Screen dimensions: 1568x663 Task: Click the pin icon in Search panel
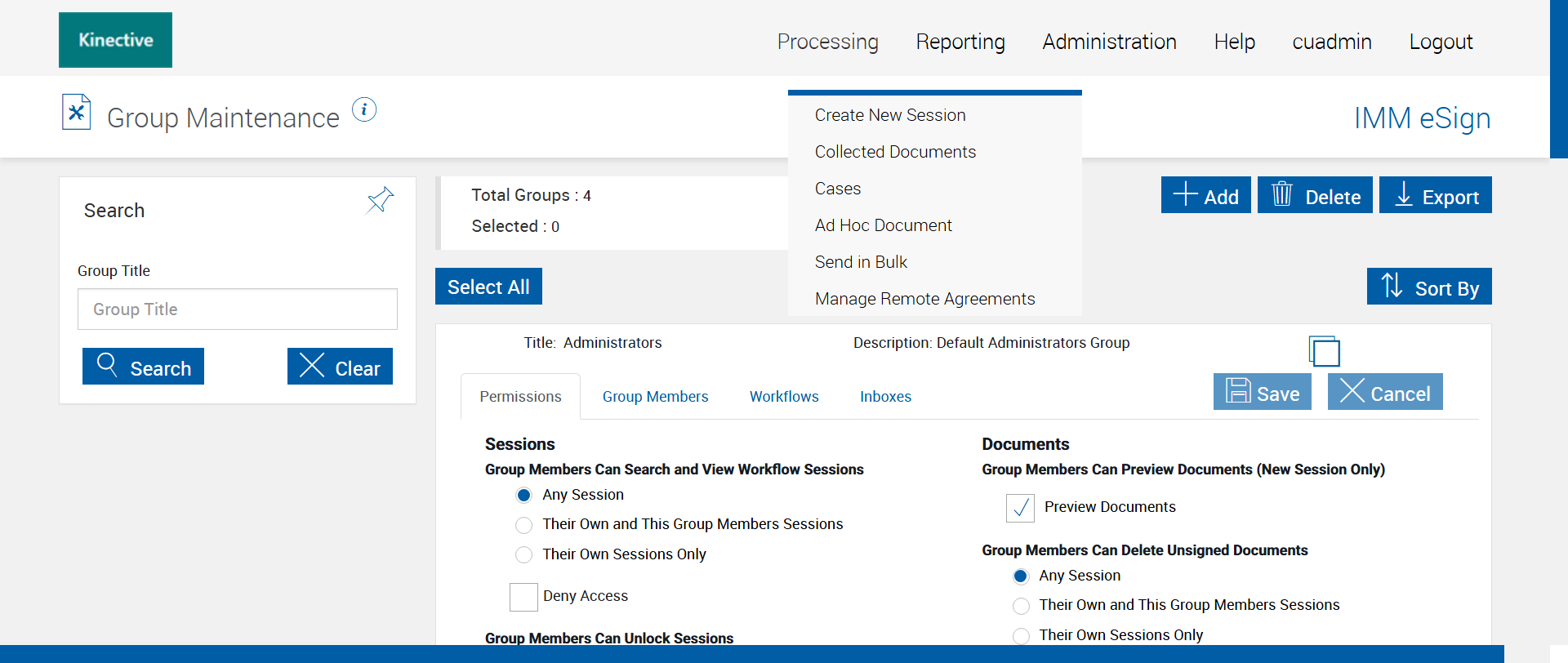[380, 200]
